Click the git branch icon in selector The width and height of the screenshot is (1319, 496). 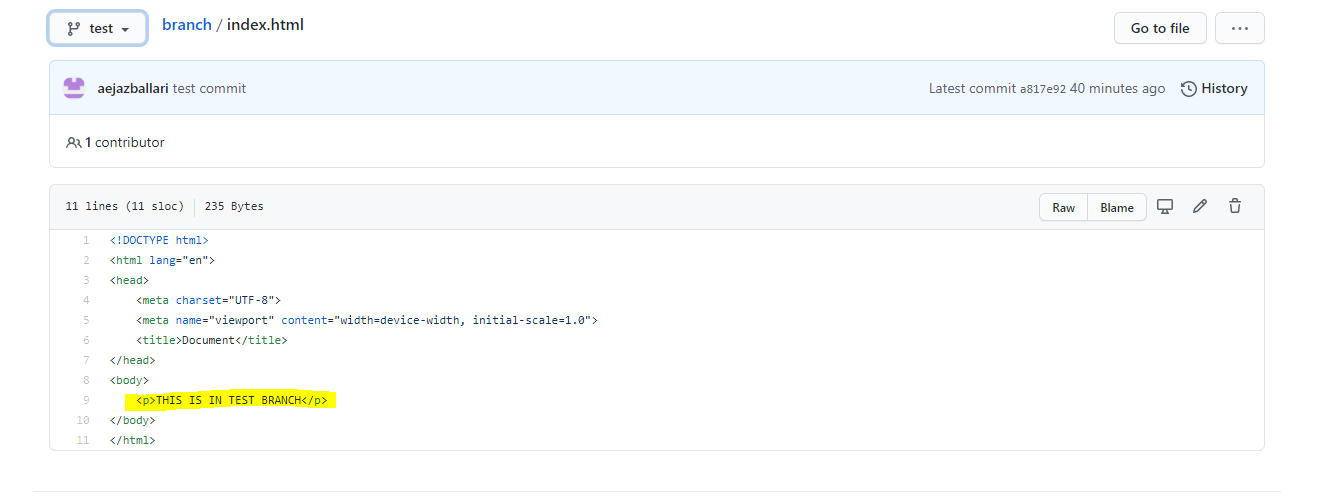74,28
